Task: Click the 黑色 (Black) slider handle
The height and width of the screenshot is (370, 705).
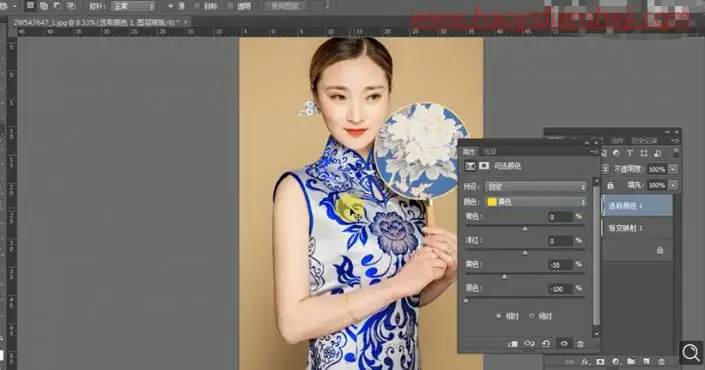Action: click(466, 300)
